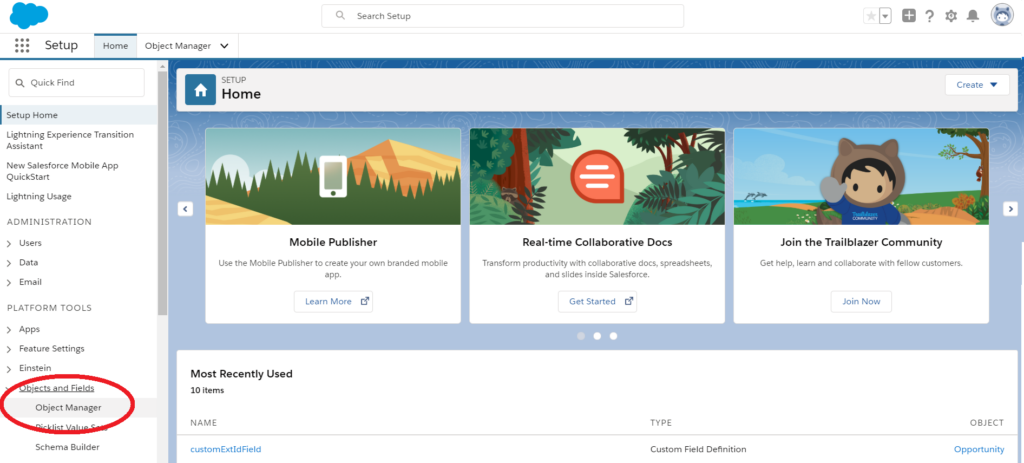Select the first carousel indicator dot
Image resolution: width=1024 pixels, height=463 pixels.
[x=581, y=336]
